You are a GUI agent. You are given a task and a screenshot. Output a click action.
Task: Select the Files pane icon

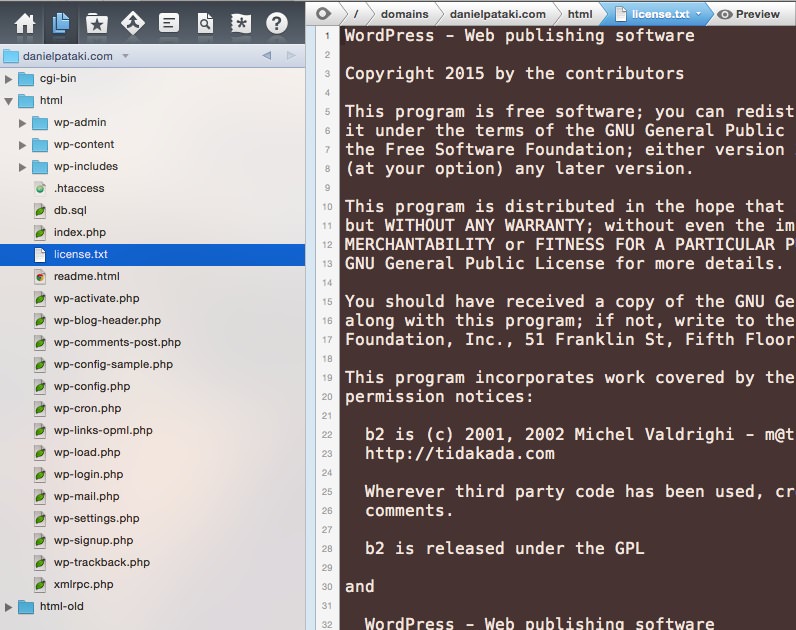[60, 23]
